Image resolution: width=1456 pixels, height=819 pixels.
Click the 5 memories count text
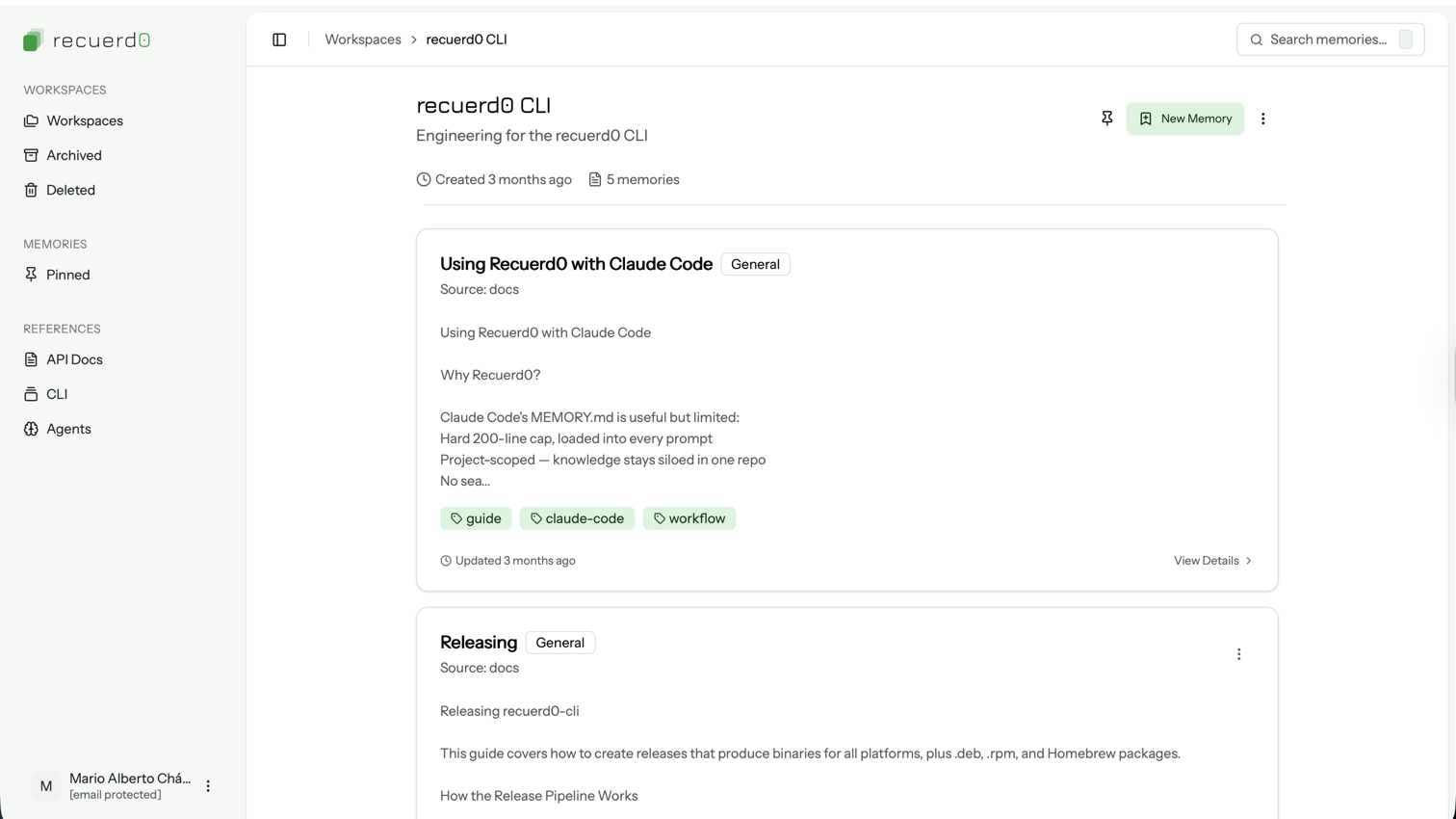pos(642,179)
